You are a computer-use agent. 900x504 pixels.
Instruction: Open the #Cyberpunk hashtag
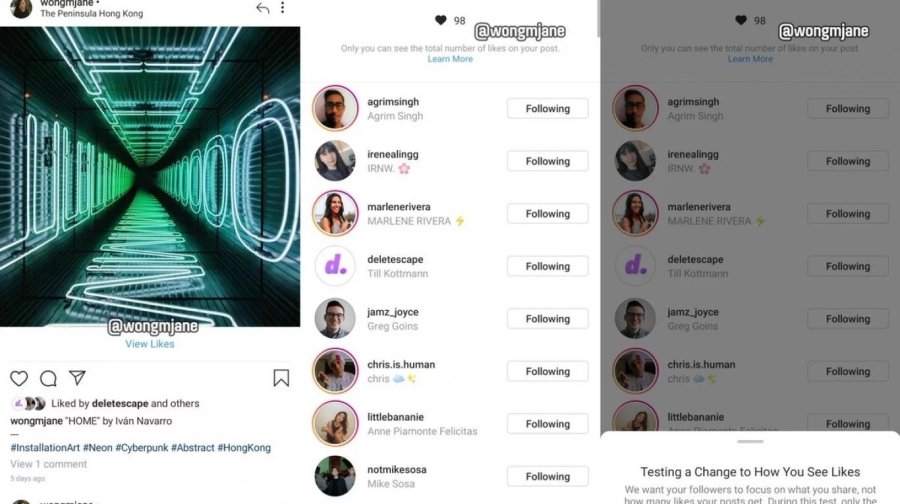[x=142, y=448]
